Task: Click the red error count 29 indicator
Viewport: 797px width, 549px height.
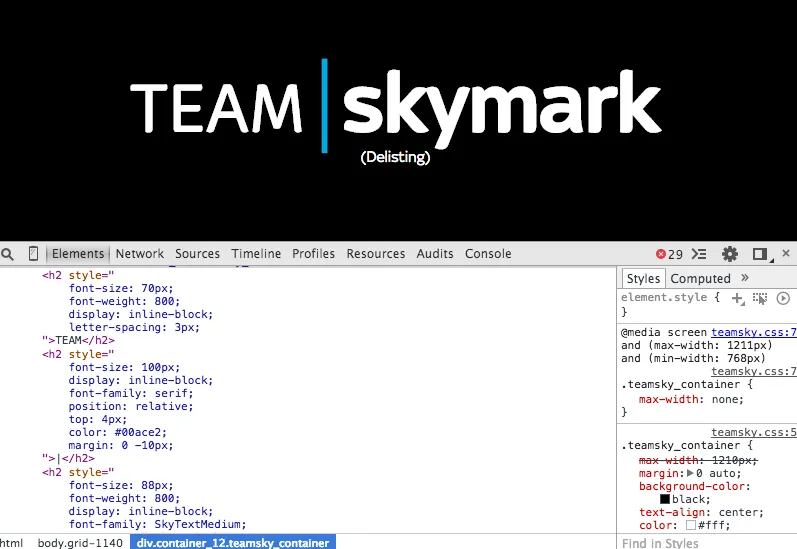Action: [669, 254]
